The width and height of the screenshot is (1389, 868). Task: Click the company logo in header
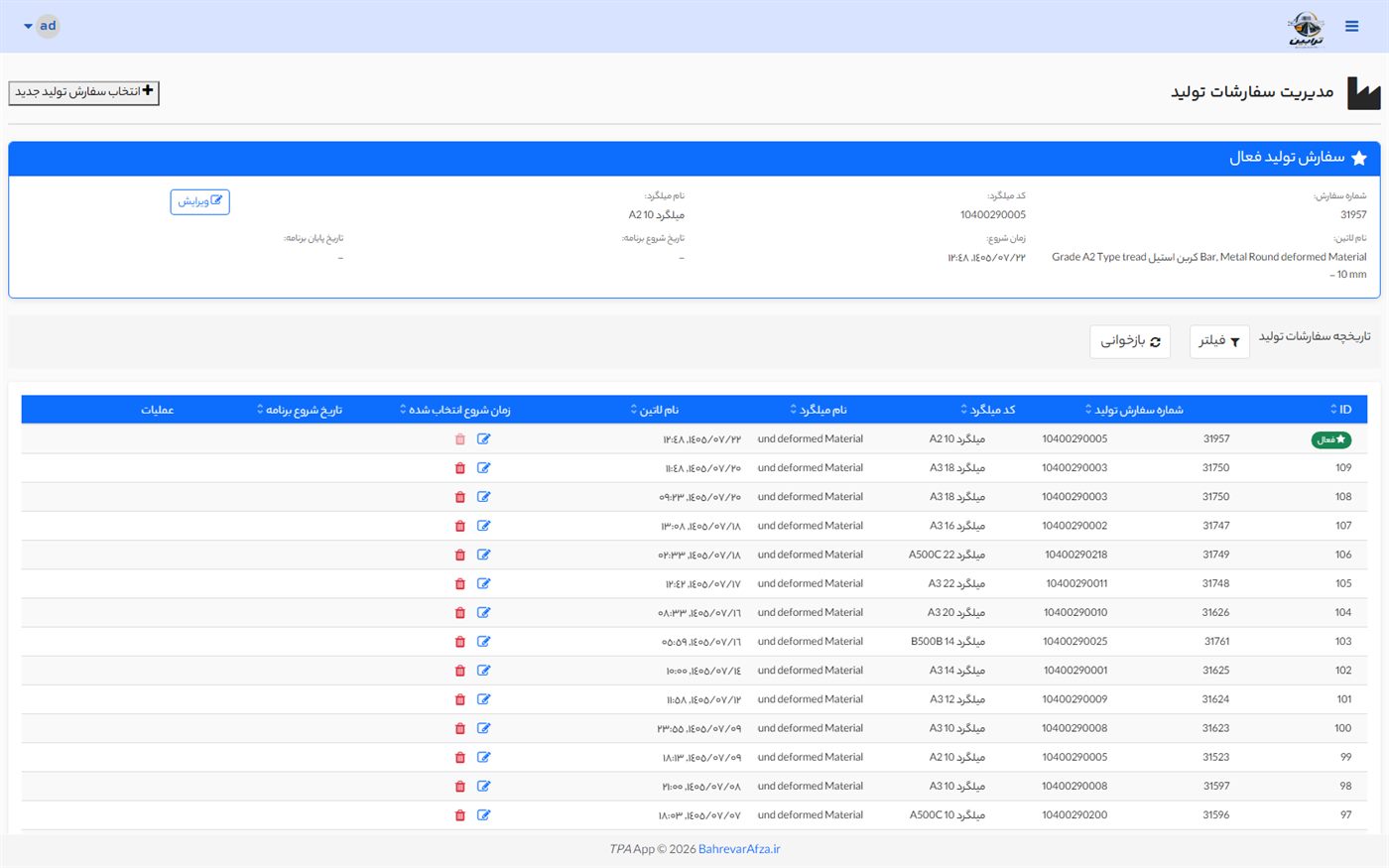1306,28
